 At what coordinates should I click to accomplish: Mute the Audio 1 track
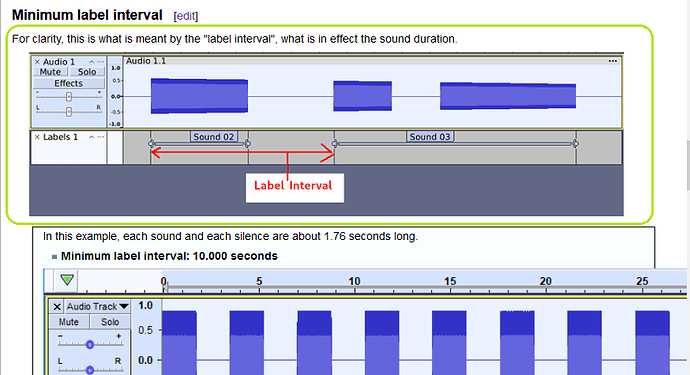pyautogui.click(x=50, y=72)
